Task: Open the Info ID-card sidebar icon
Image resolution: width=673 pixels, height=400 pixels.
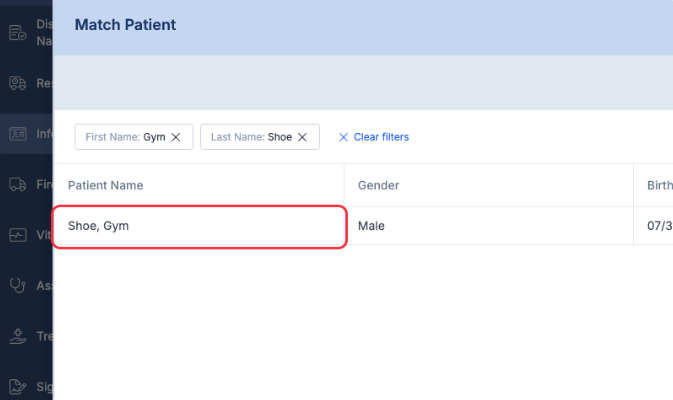Action: coord(18,133)
